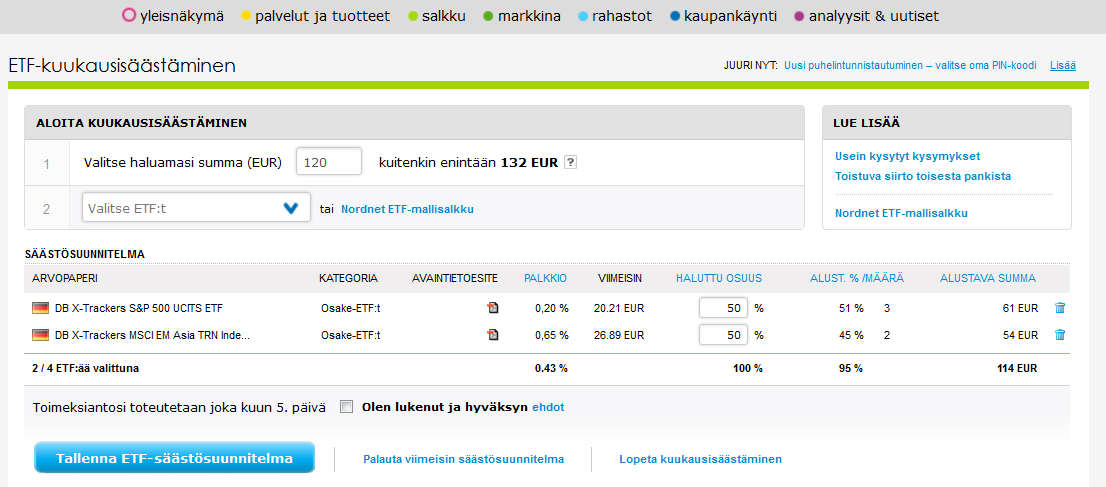Viewport: 1106px width, 487px height.
Task: Click Palauta viimeisin säästösuunnitelma link
Action: (x=463, y=459)
